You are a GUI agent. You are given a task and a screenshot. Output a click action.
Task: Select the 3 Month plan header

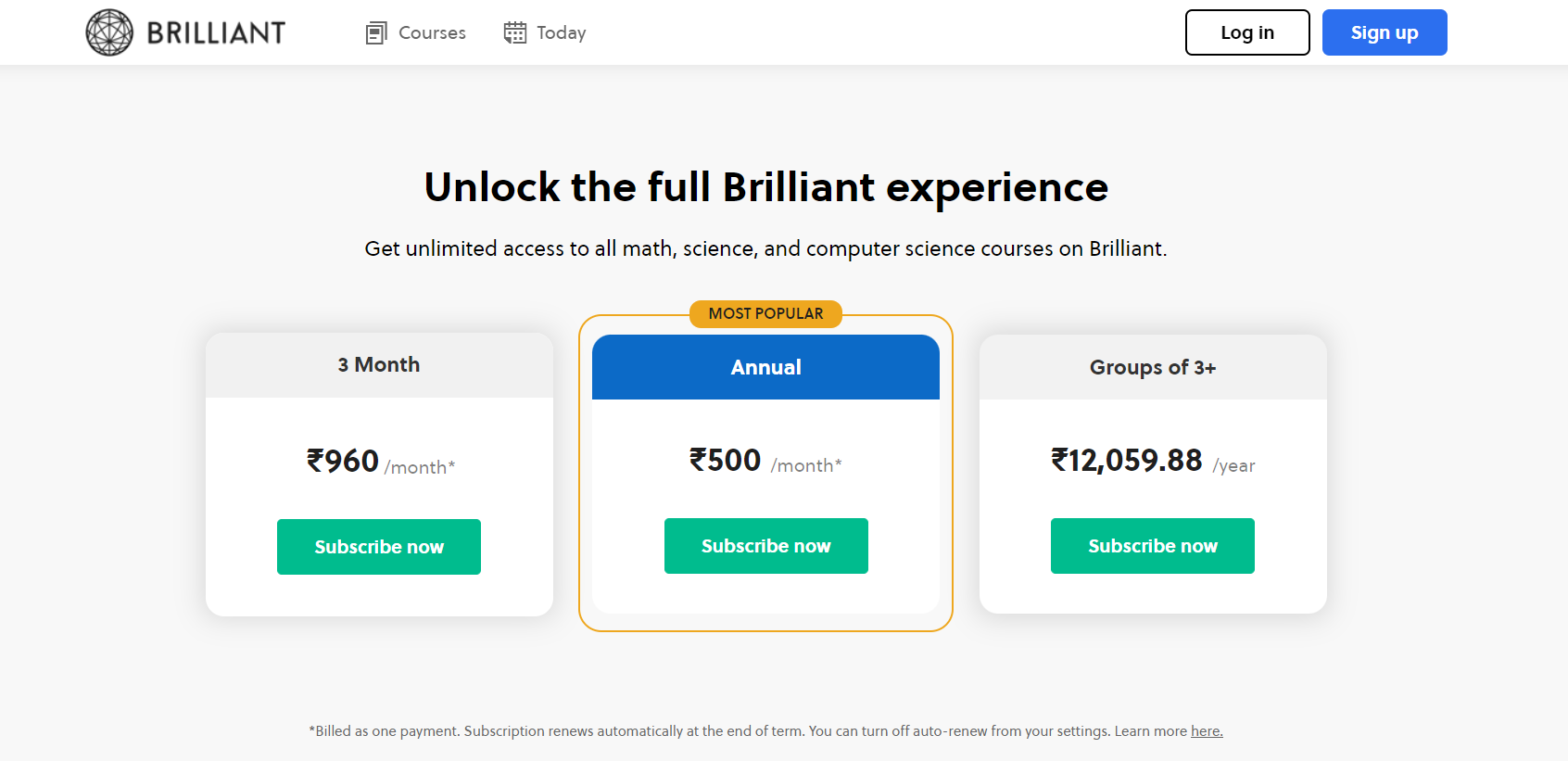pyautogui.click(x=379, y=365)
